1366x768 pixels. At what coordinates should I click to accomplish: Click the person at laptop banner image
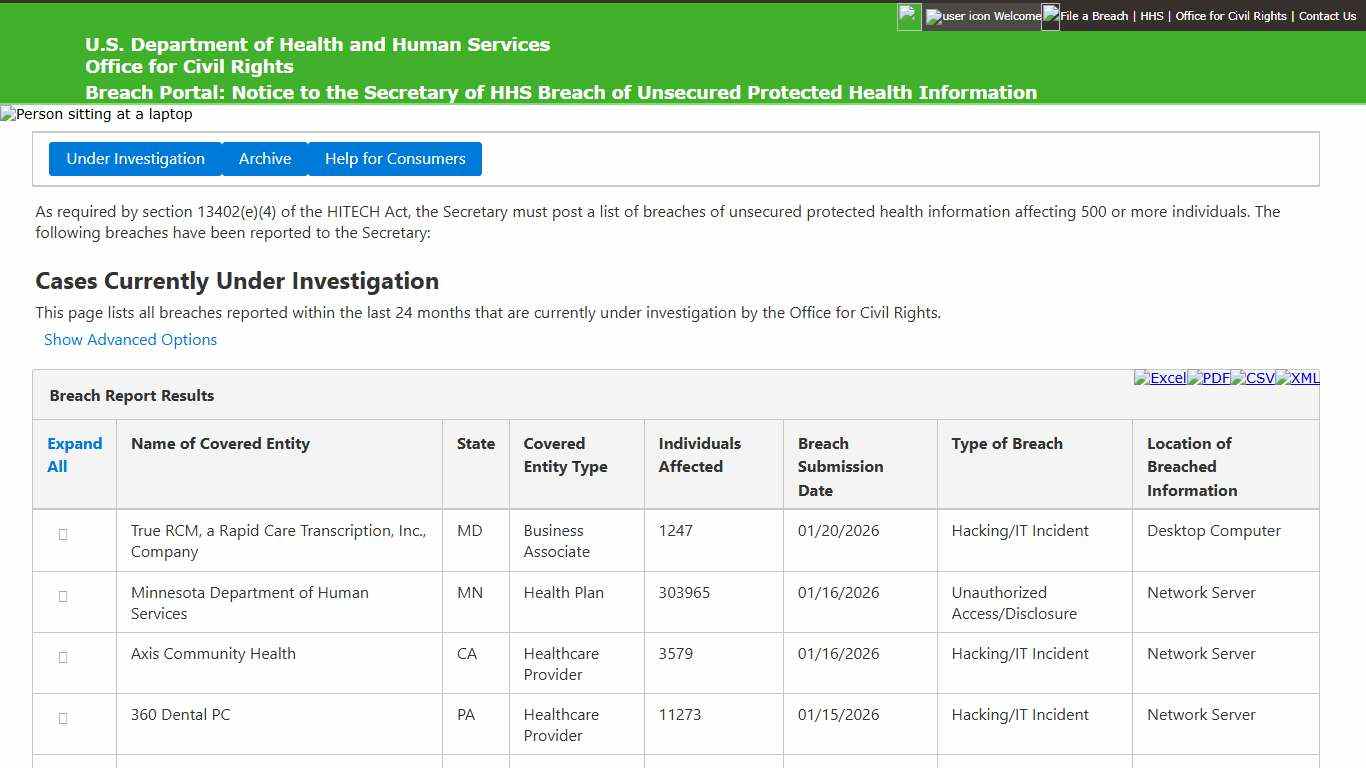95,114
